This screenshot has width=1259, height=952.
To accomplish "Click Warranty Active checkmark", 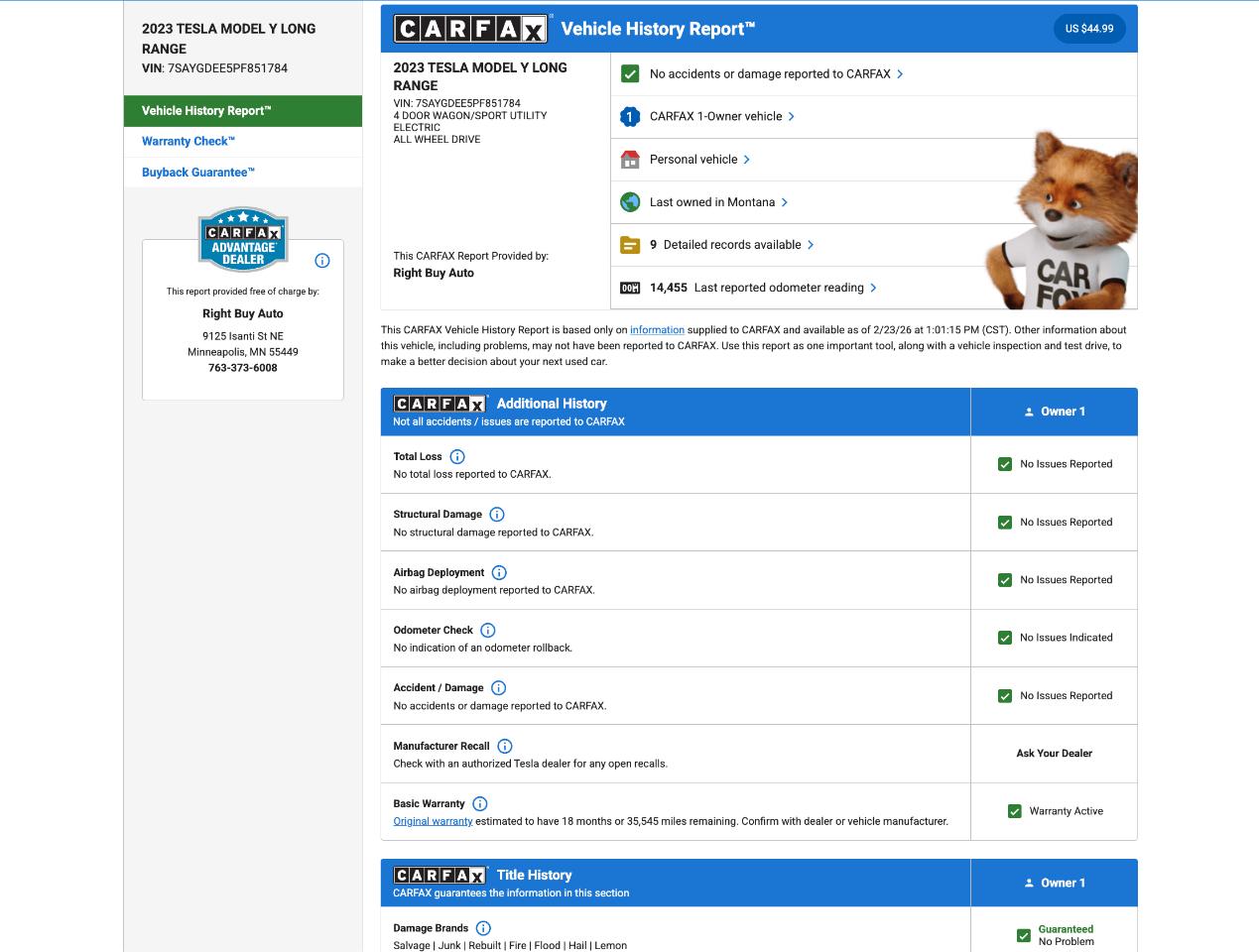I will tap(1014, 811).
